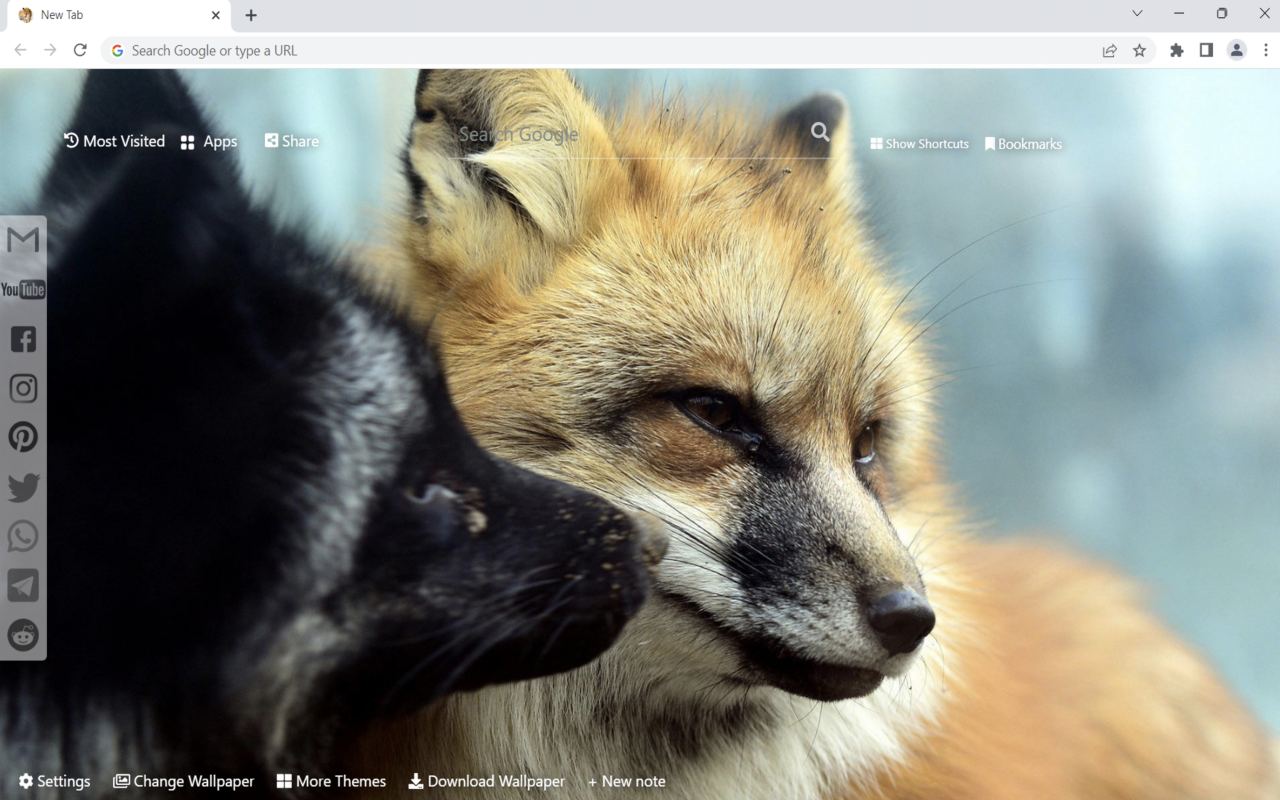Add a New note

click(627, 781)
